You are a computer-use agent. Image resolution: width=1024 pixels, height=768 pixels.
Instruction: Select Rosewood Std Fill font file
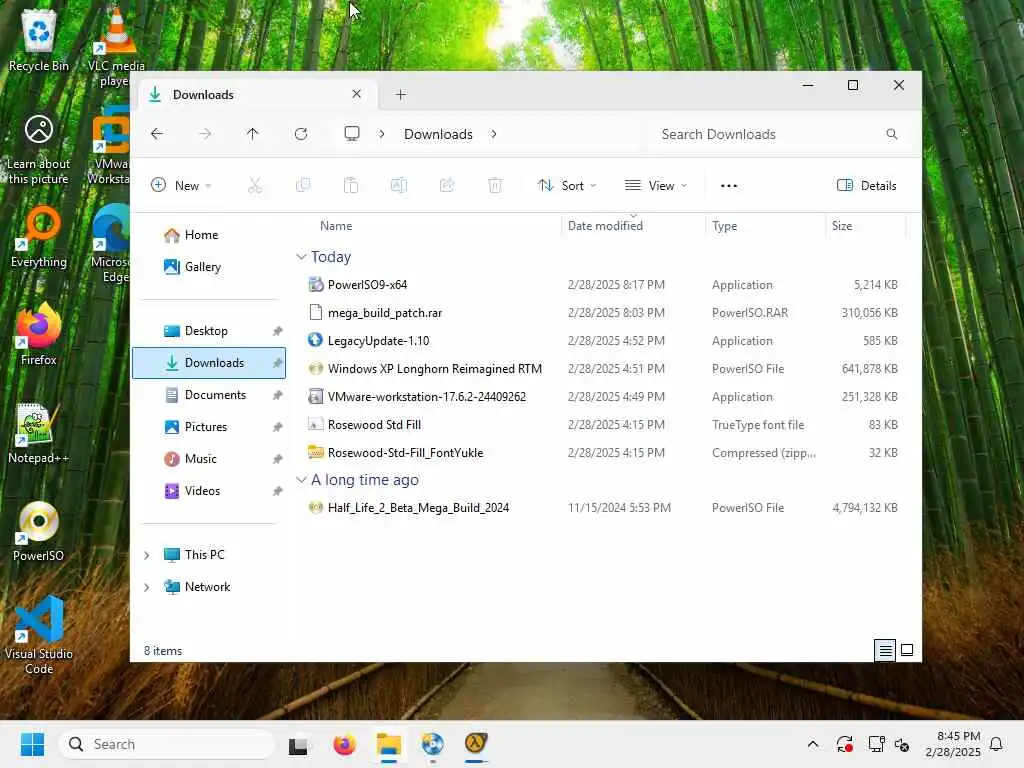[602, 425]
